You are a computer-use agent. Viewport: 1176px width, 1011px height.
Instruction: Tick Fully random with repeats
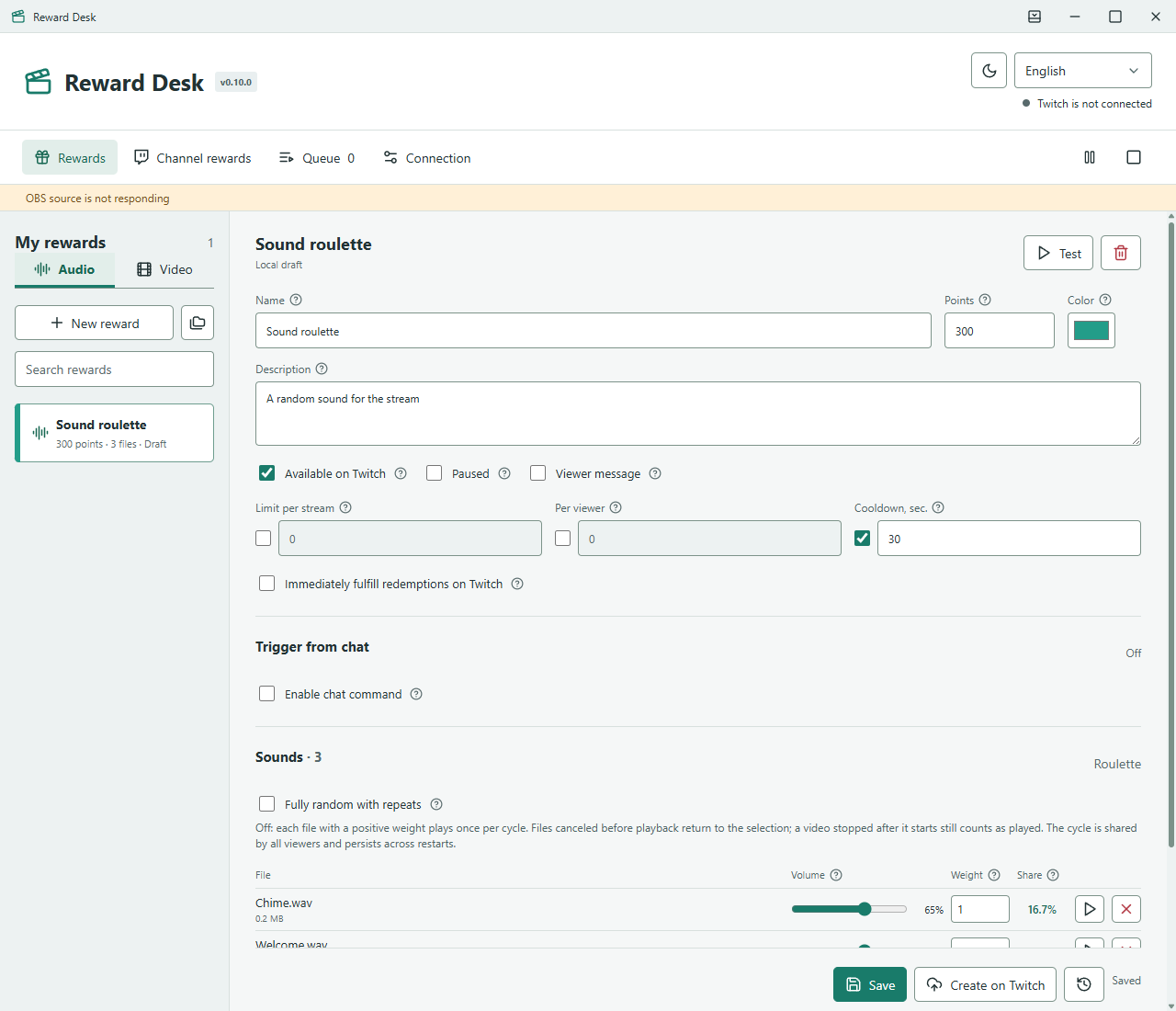(266, 804)
